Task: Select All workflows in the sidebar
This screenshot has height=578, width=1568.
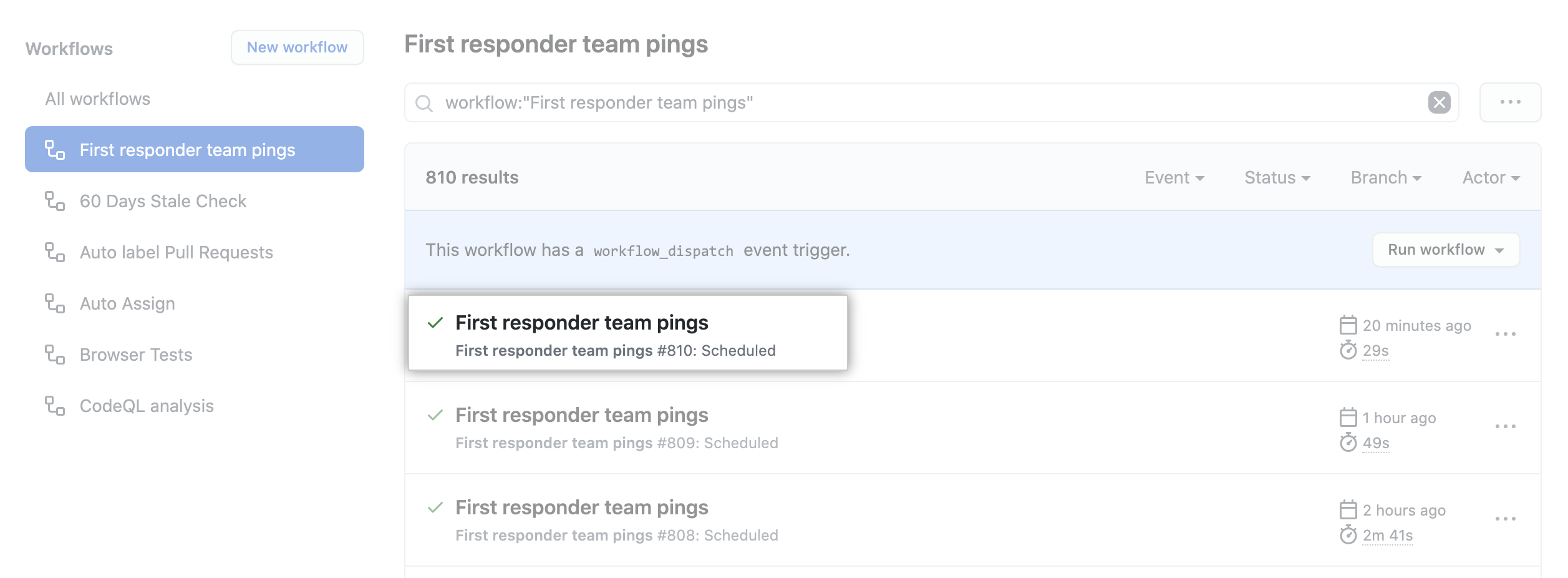Action: 97,99
